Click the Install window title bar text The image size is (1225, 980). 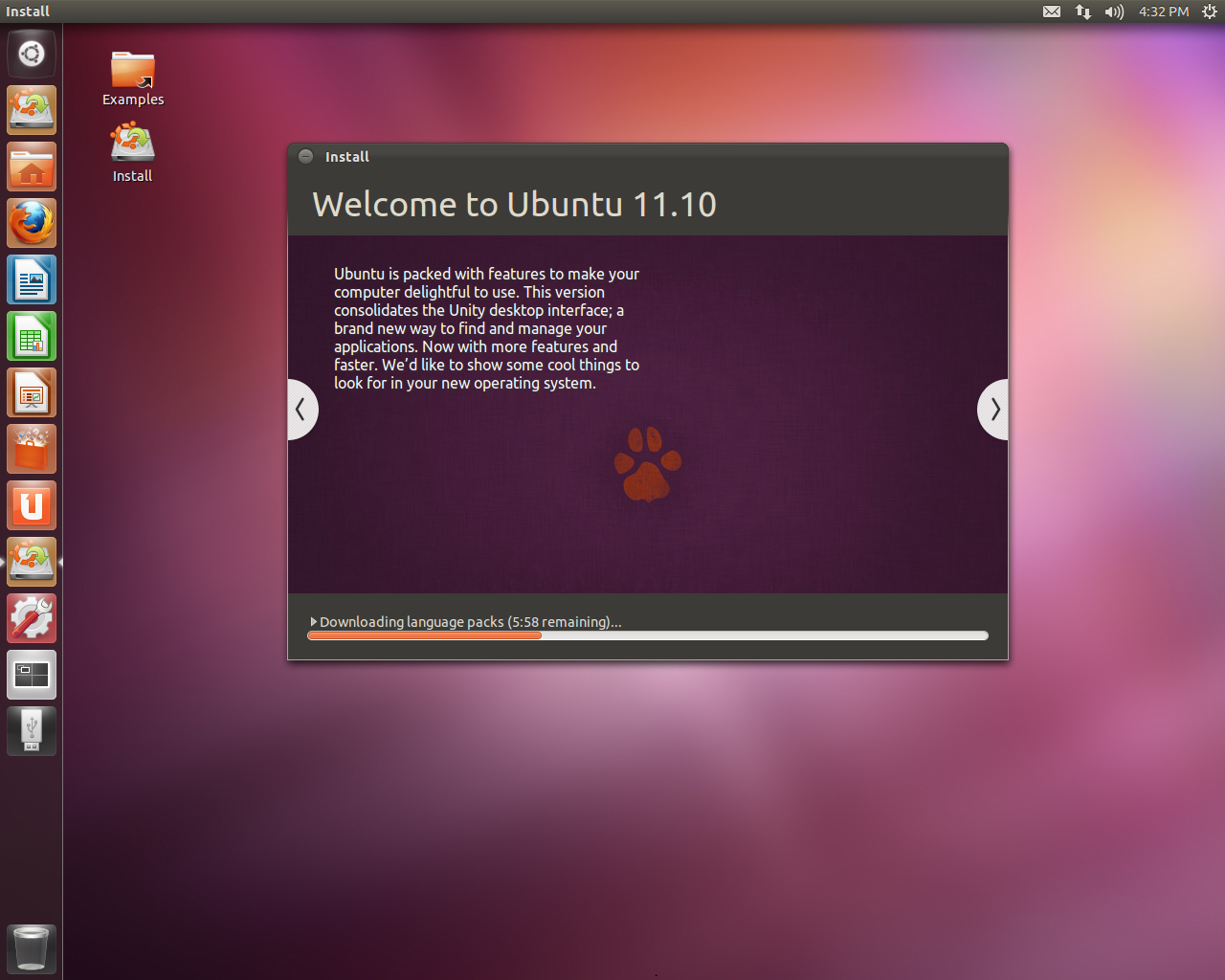346,157
